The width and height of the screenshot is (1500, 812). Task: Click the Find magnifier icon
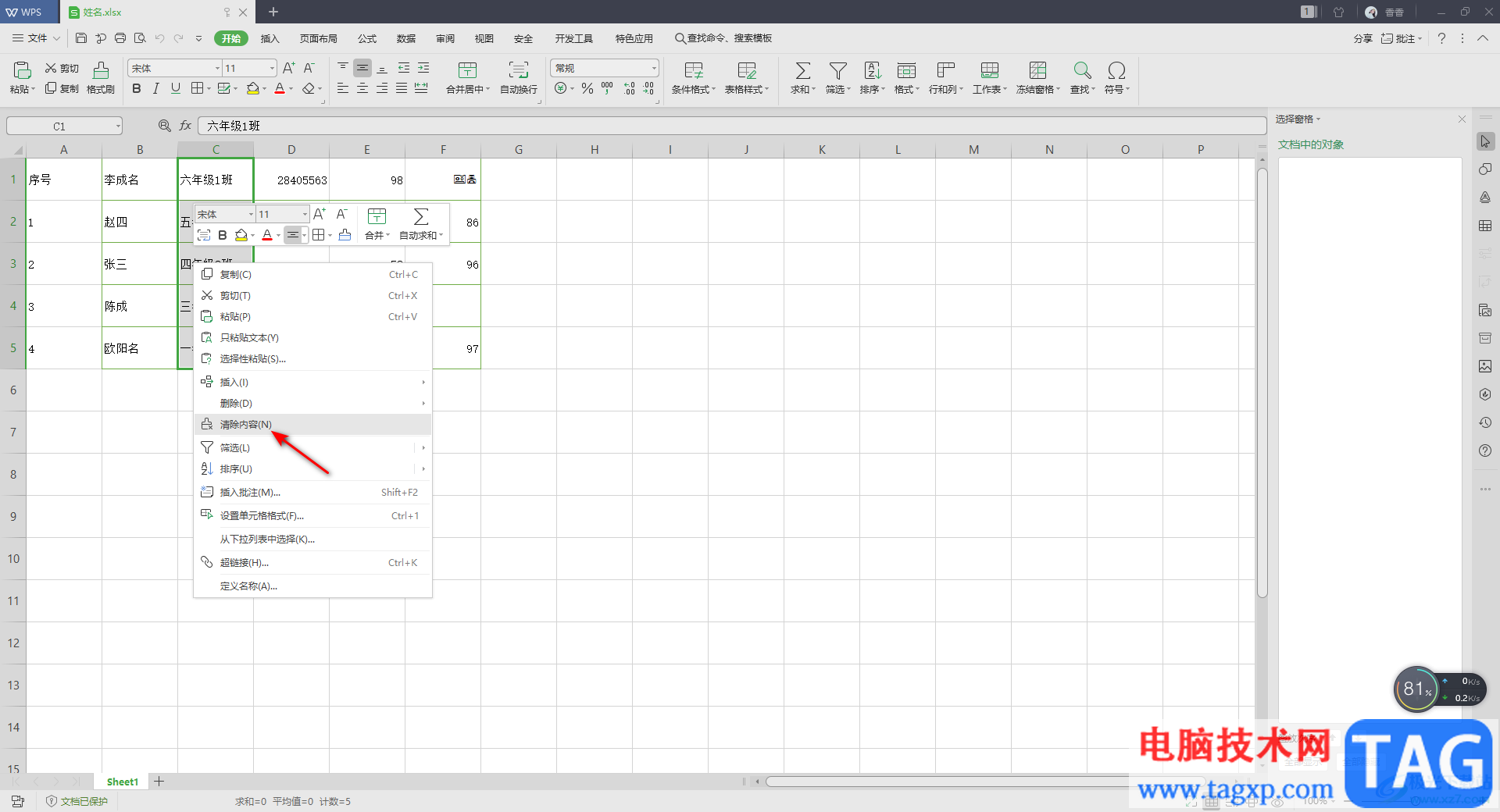tap(1082, 71)
